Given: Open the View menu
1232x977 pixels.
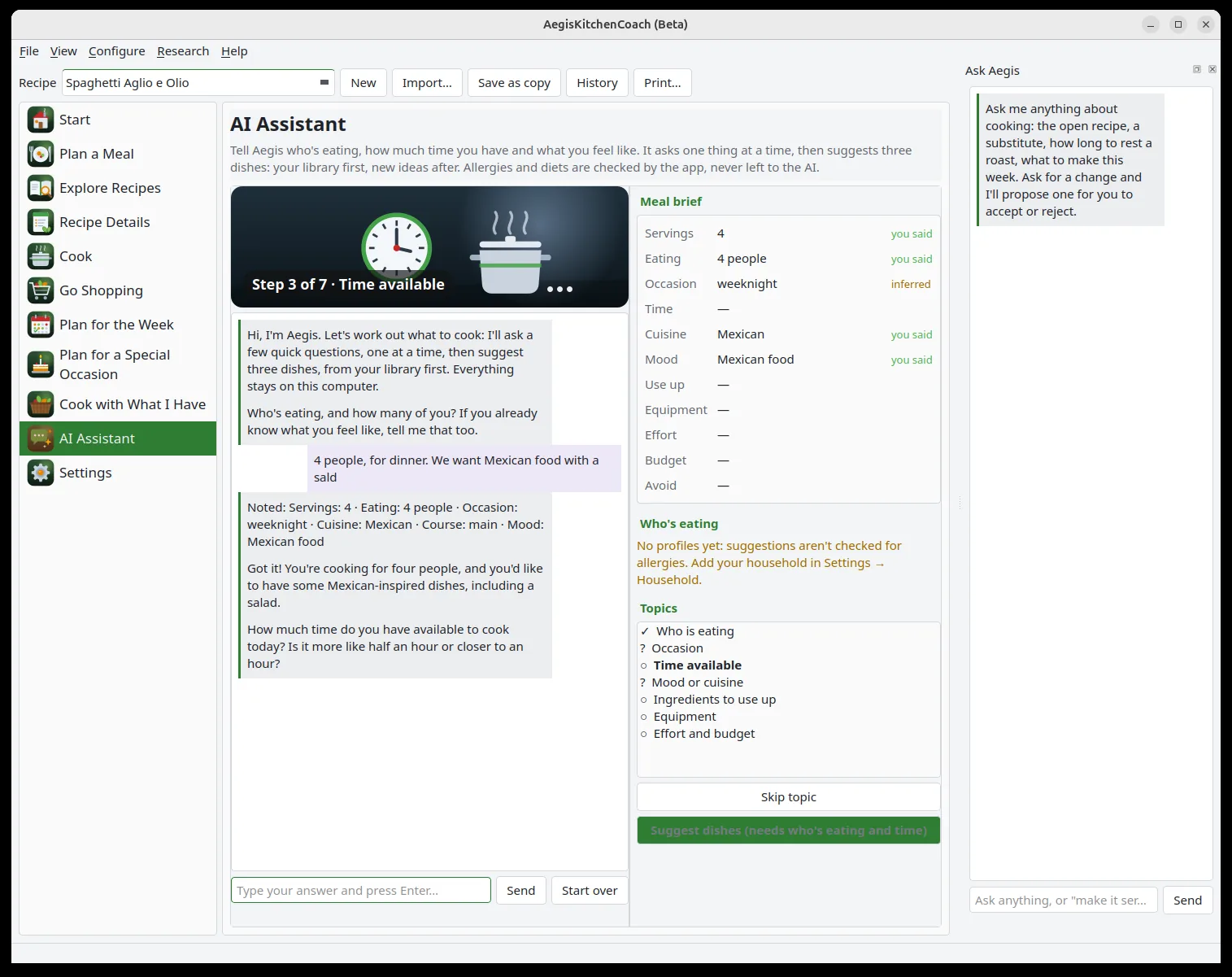Looking at the screenshot, I should 63,51.
